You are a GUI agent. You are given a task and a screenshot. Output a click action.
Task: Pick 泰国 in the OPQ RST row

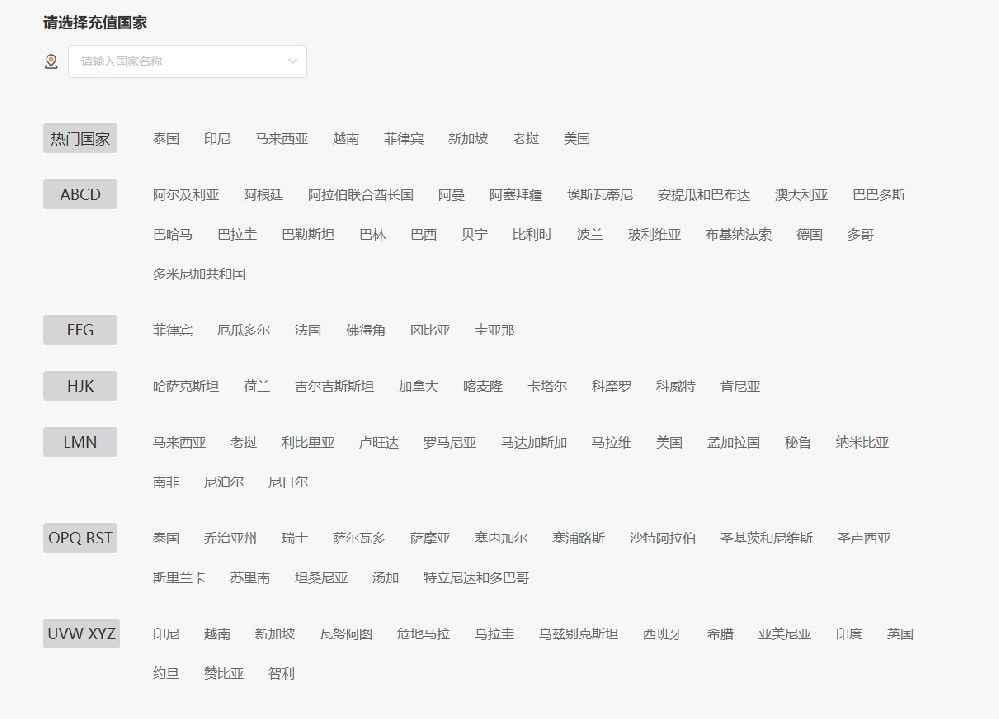166,538
